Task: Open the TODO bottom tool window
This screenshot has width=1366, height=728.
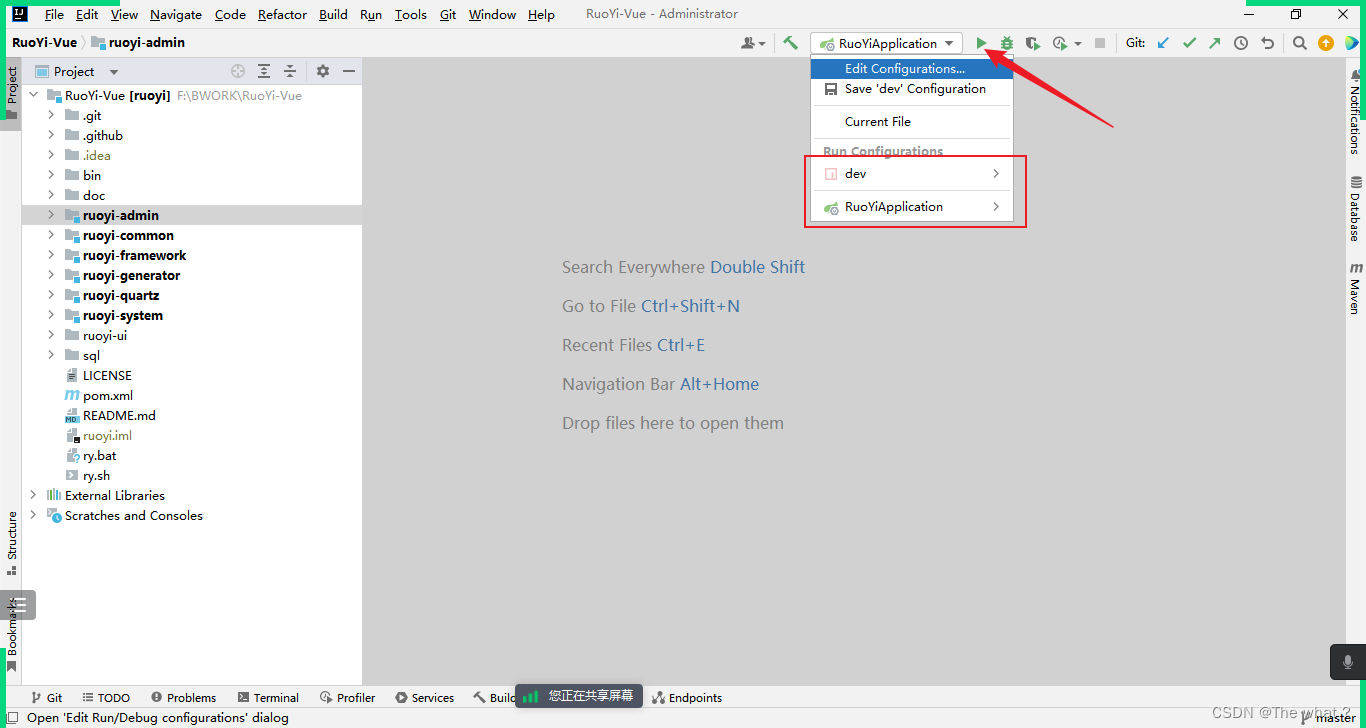Action: pos(106,698)
